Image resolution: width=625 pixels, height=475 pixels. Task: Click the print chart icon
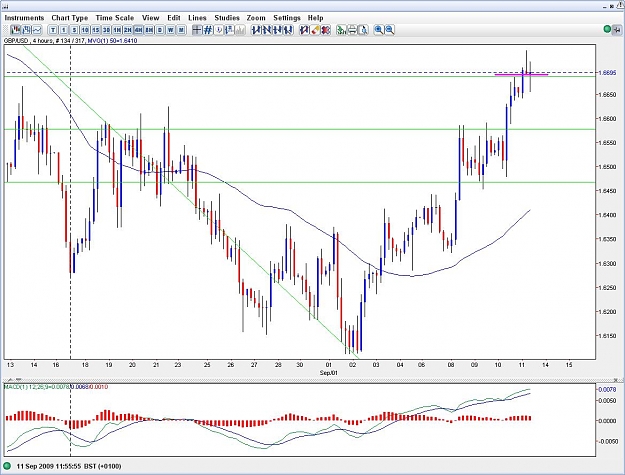coord(352,30)
